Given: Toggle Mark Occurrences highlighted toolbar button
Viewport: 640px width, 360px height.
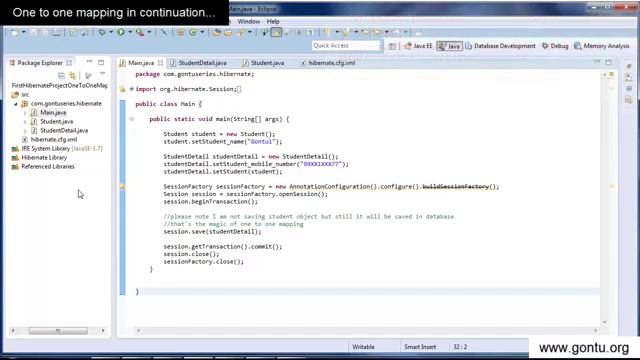Looking at the screenshot, I should (x=276, y=32).
